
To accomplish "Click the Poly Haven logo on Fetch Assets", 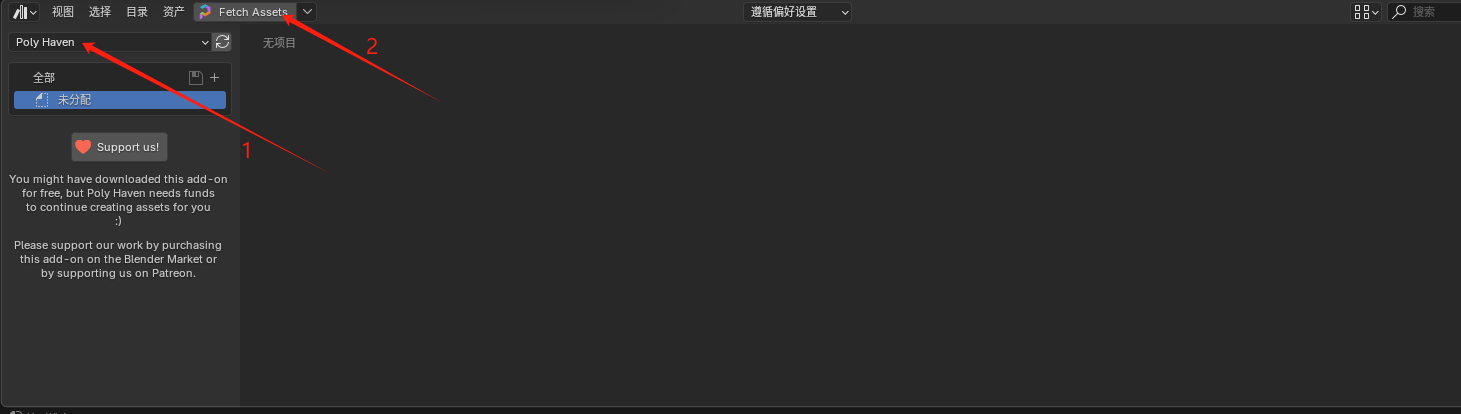I will click(205, 12).
